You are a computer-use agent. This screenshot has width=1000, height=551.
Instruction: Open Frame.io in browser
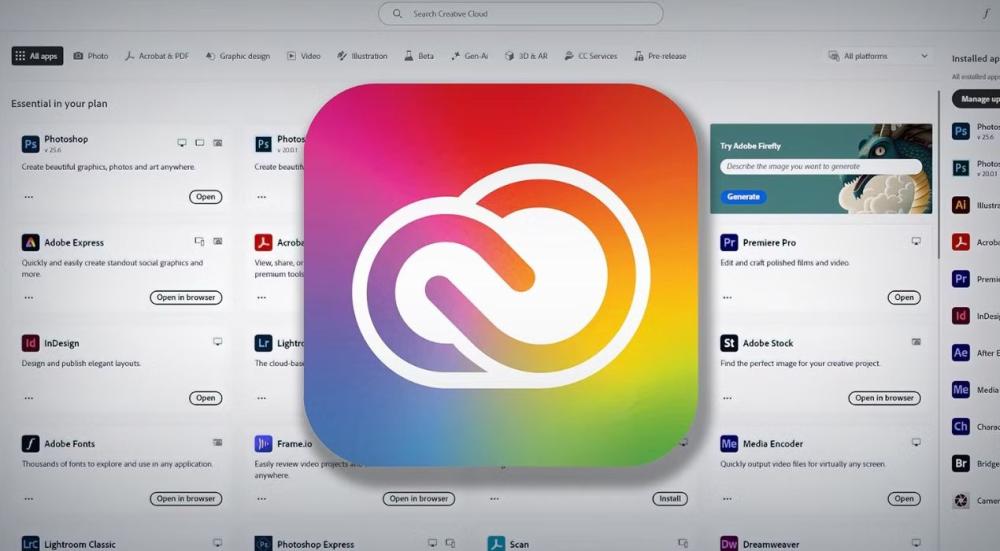(x=418, y=499)
